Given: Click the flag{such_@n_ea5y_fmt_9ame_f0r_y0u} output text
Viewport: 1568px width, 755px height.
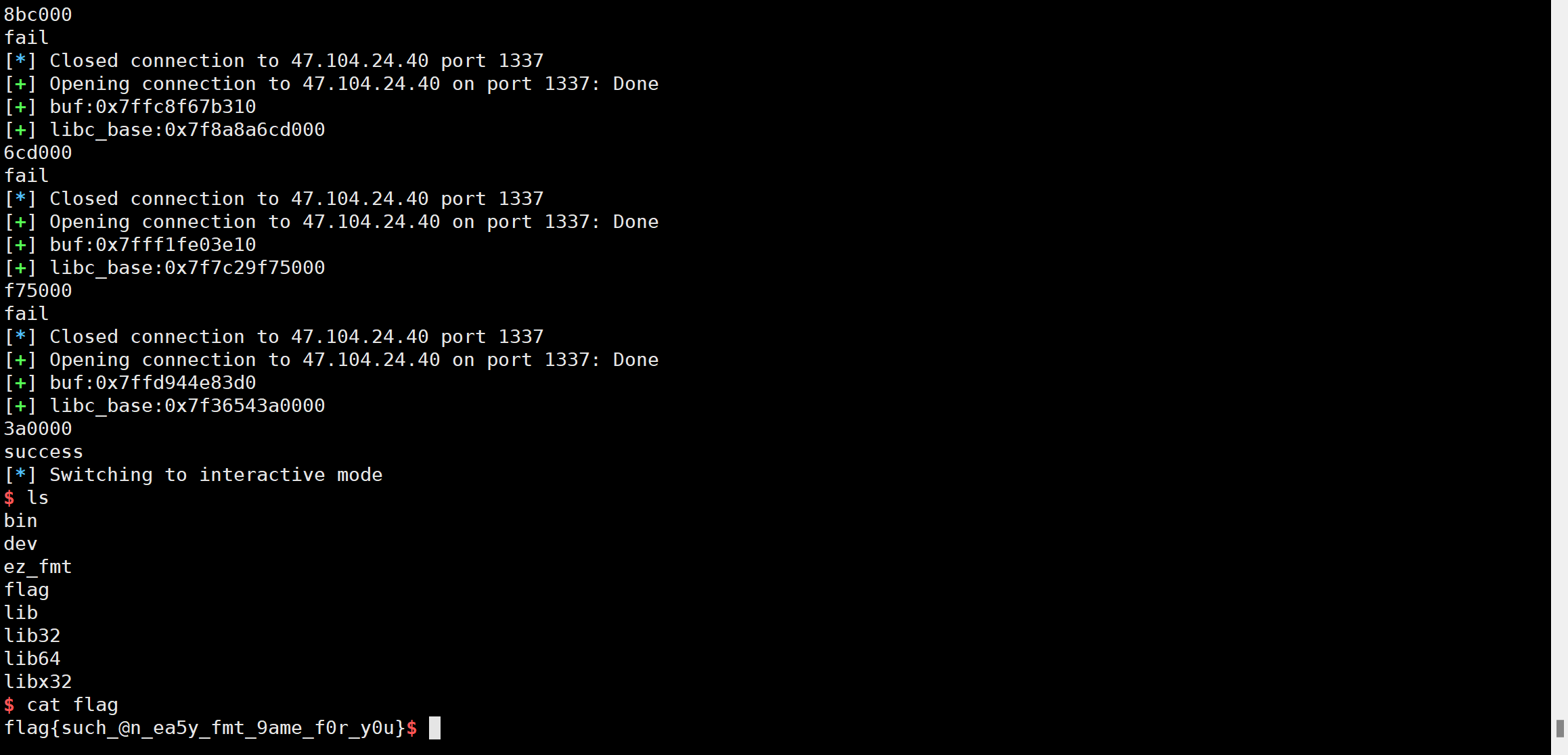Looking at the screenshot, I should (204, 728).
